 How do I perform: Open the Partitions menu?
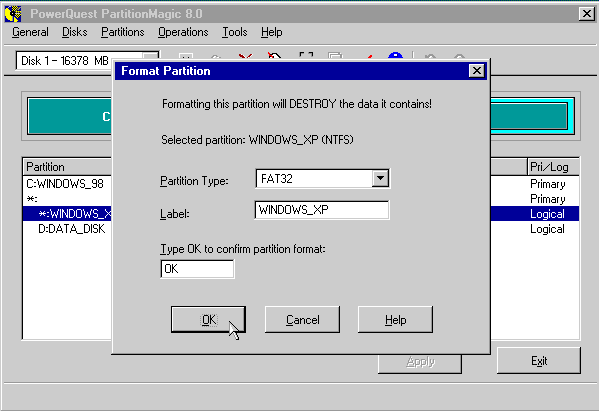tap(123, 32)
